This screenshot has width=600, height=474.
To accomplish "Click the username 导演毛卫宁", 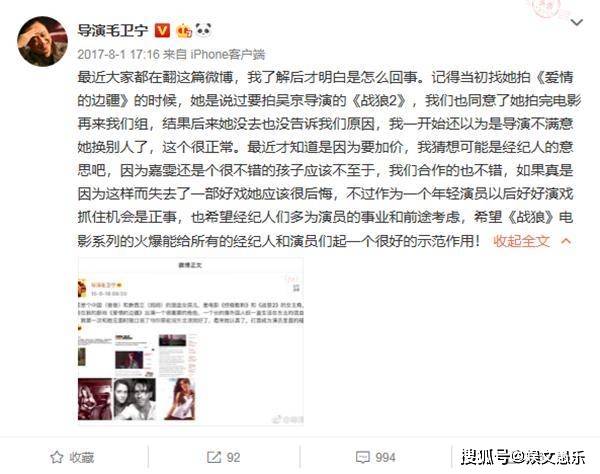I will pyautogui.click(x=113, y=30).
